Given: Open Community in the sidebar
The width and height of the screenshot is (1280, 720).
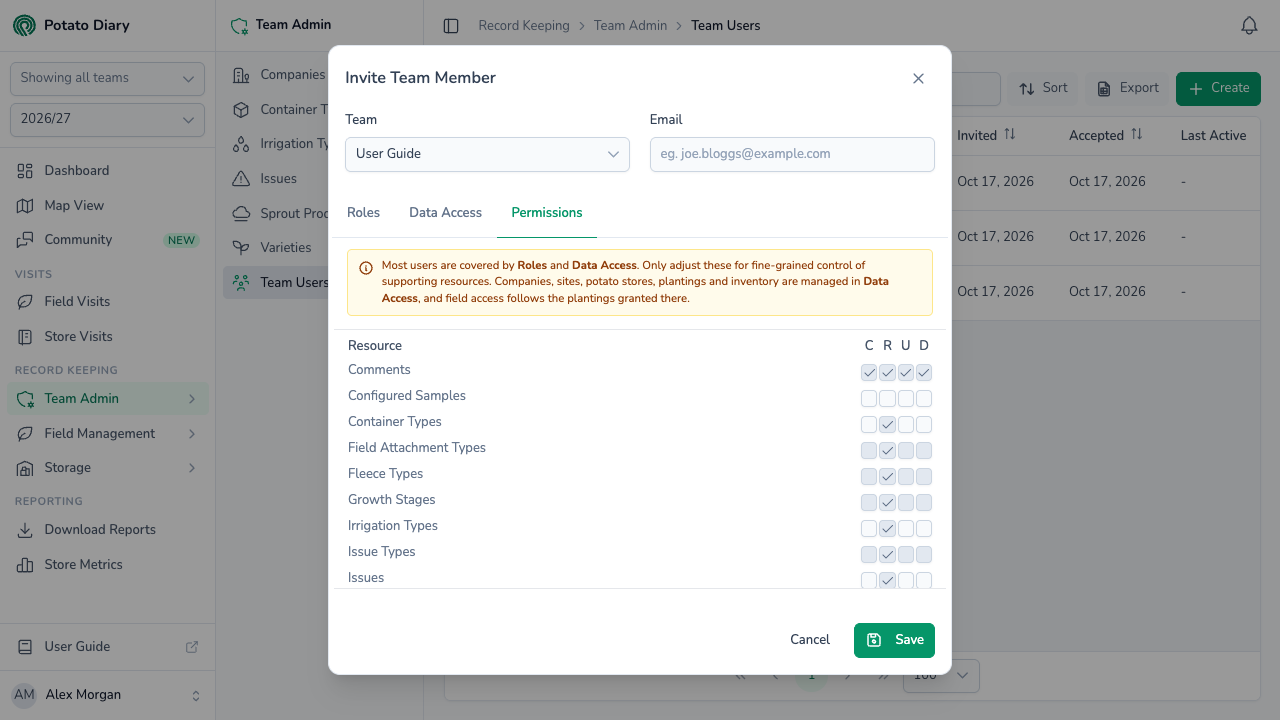Looking at the screenshot, I should point(107,240).
